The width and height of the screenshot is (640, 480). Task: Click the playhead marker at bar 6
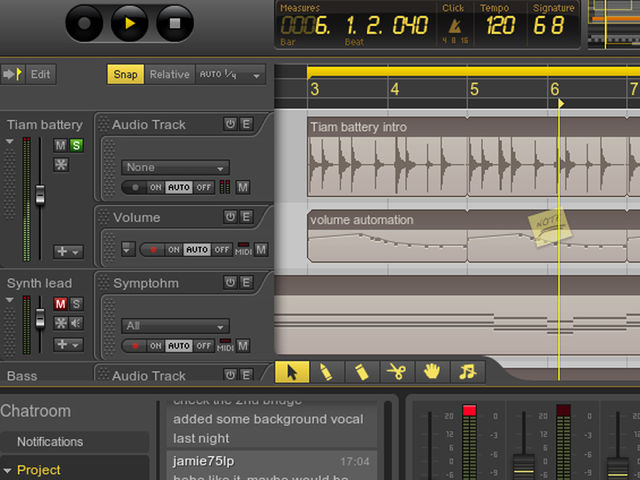[x=561, y=103]
